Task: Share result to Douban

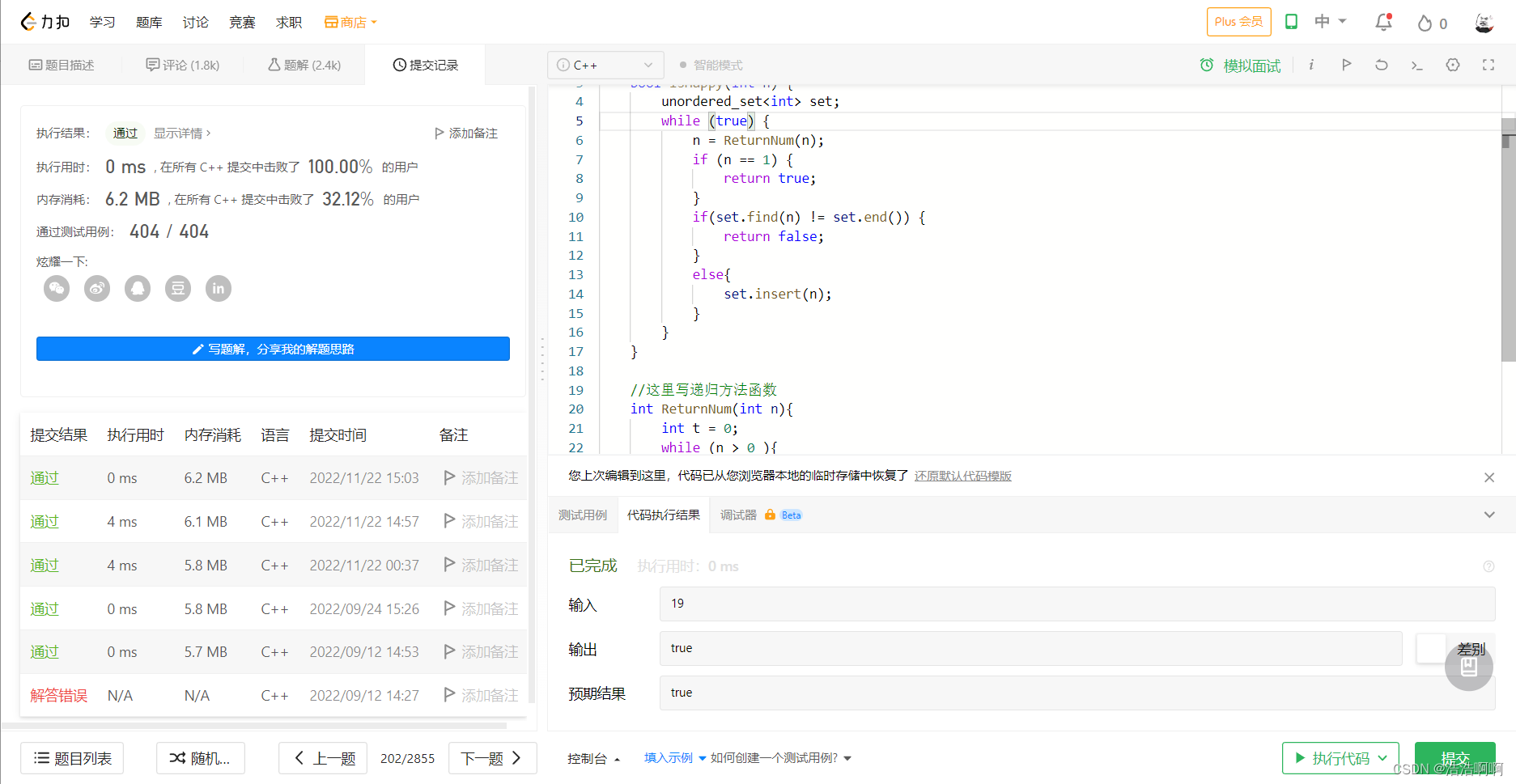Action: [x=178, y=288]
